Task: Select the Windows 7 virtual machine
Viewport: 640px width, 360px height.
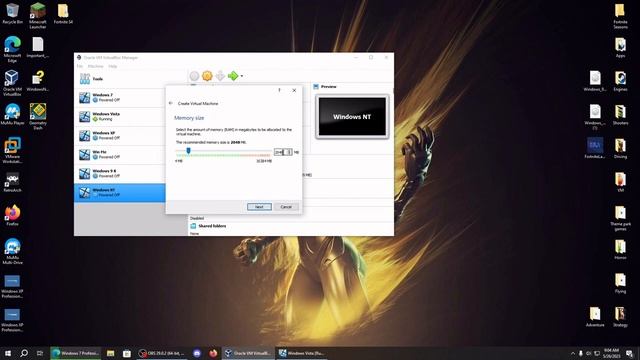Action: [x=120, y=98]
